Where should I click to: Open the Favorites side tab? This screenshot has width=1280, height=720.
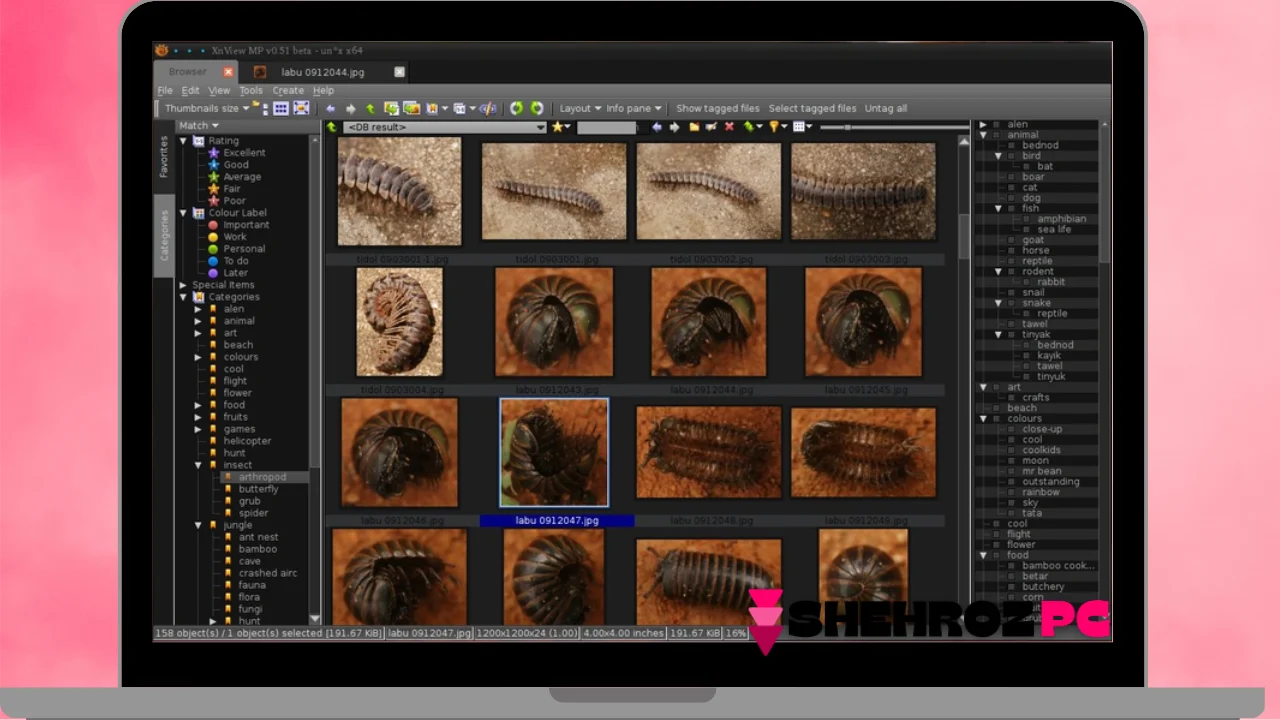click(165, 157)
